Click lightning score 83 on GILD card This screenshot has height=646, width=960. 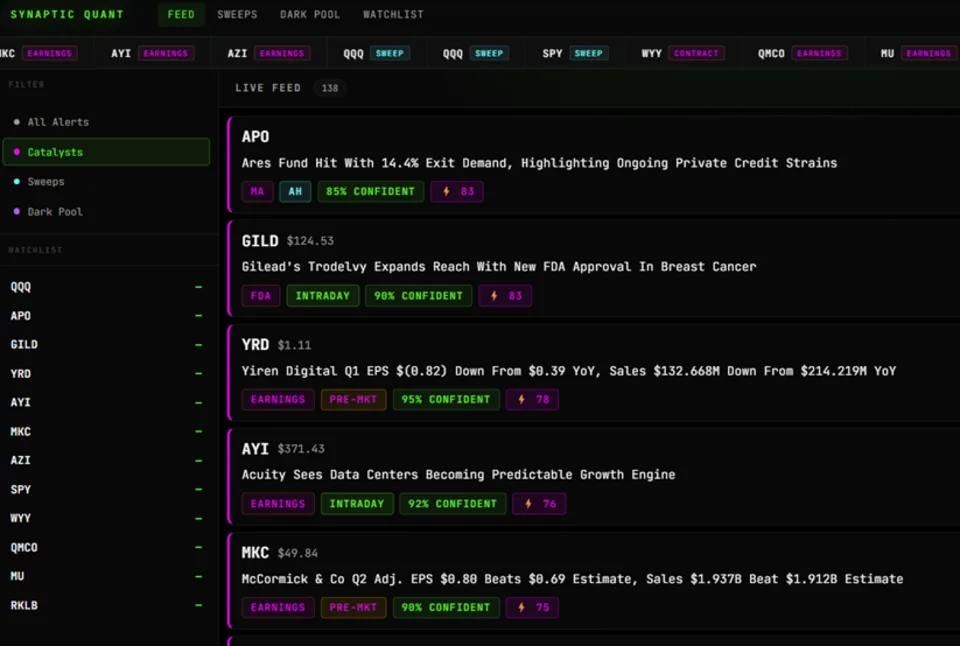coord(504,296)
